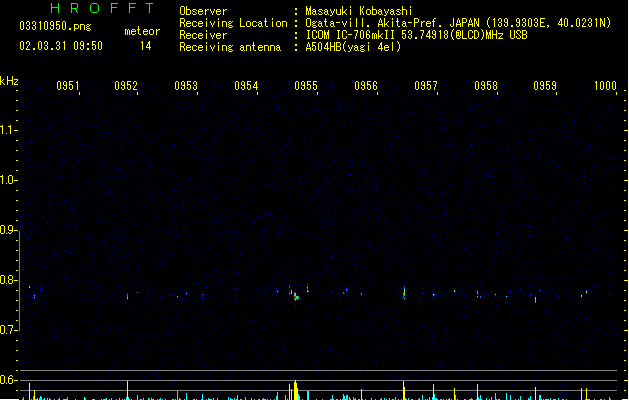The image size is (629, 400).
Task: Click time marker 0951
Action: point(67,86)
